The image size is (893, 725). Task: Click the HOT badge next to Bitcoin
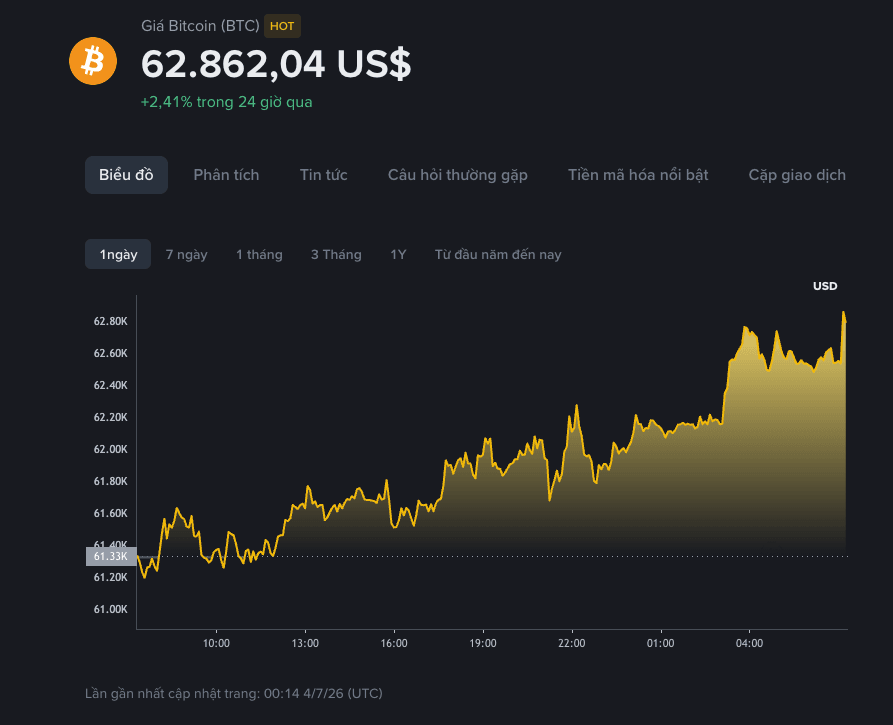[x=282, y=26]
